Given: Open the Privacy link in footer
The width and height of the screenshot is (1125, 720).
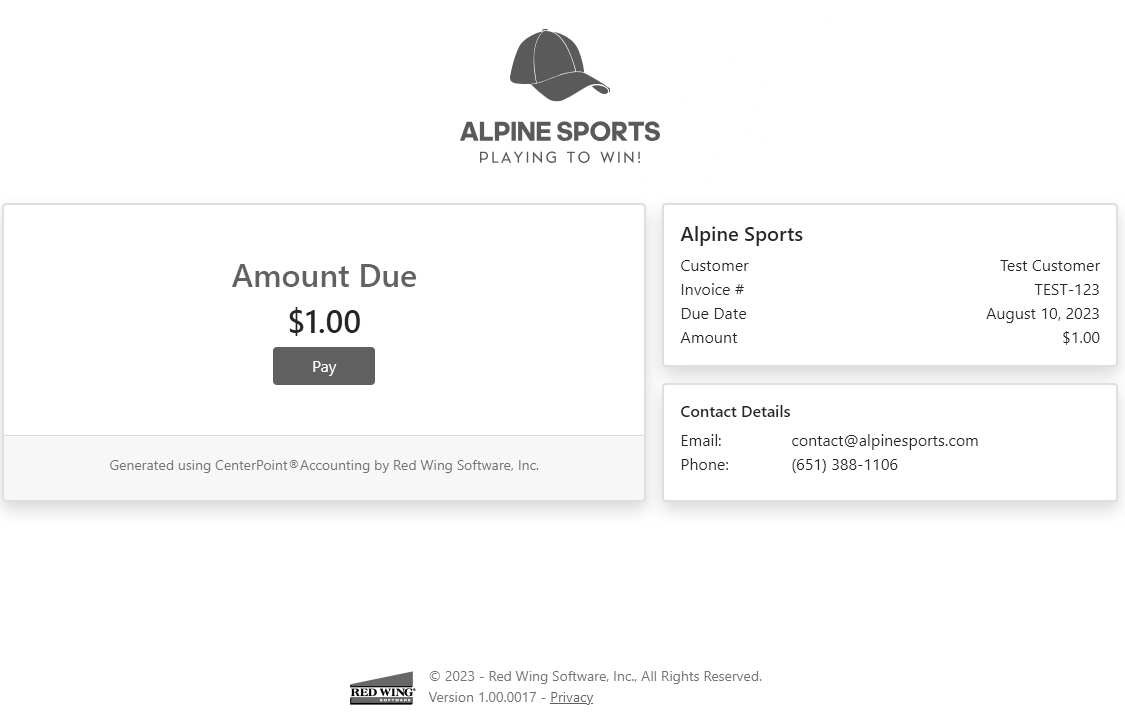Looking at the screenshot, I should pos(571,697).
